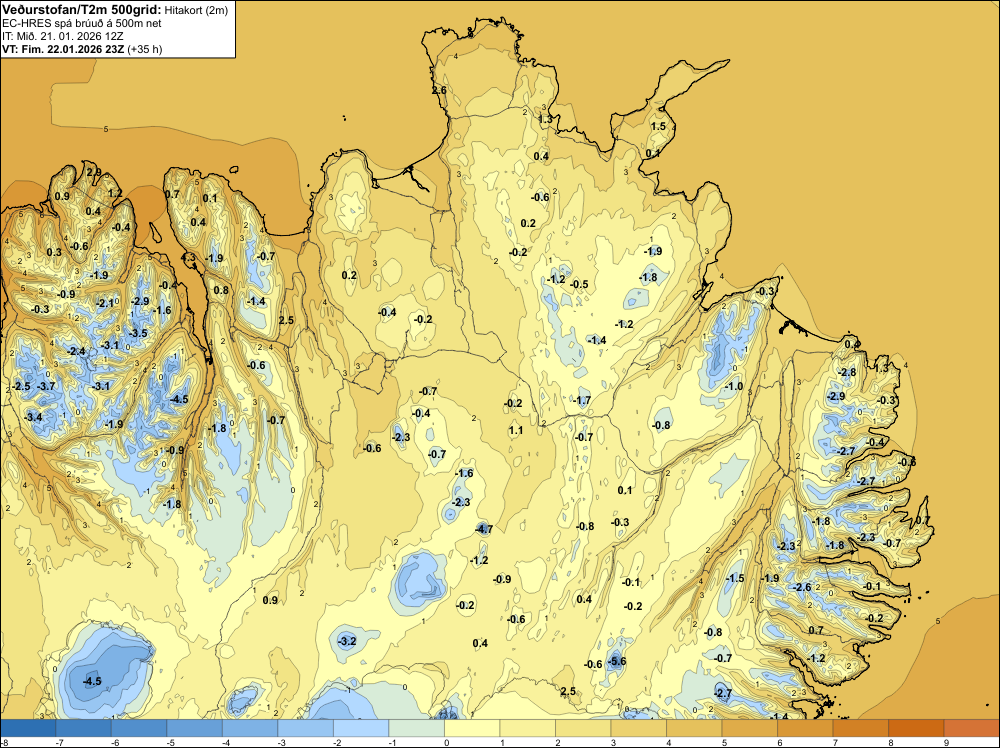Click the "-2.4" temperature value
1000x748 pixels.
pyautogui.click(x=76, y=351)
